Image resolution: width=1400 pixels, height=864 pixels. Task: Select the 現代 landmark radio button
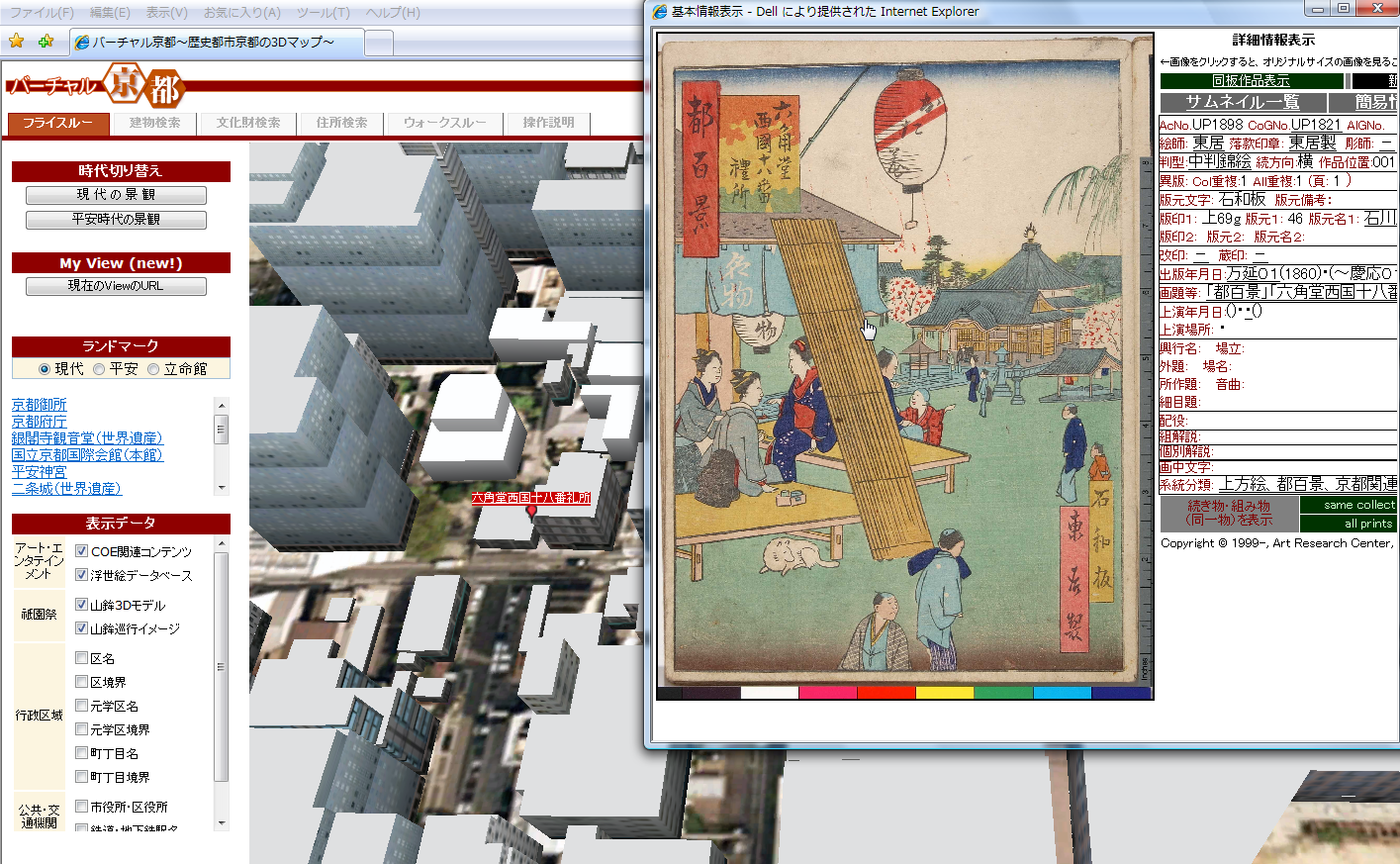(44, 369)
